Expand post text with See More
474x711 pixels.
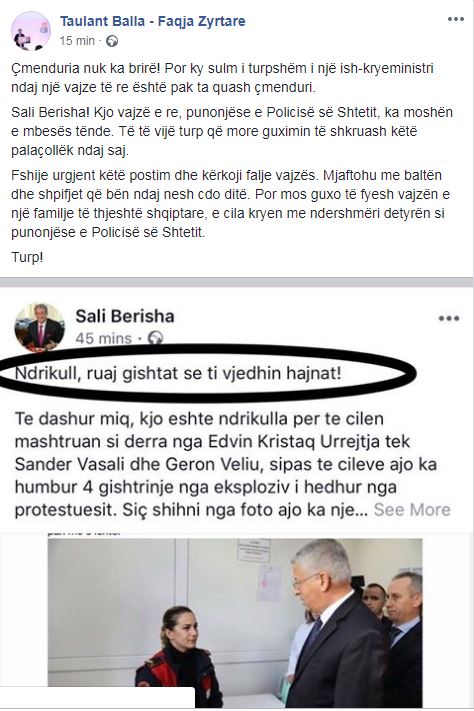pyautogui.click(x=412, y=510)
